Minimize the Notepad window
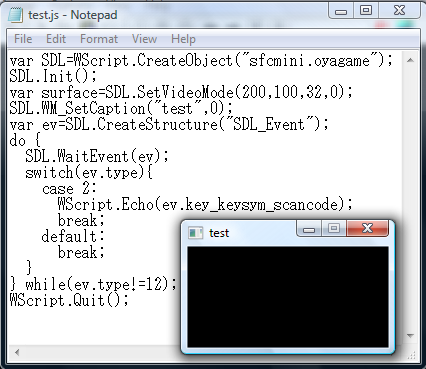Viewport: 426px width, 369px height. 341,11
